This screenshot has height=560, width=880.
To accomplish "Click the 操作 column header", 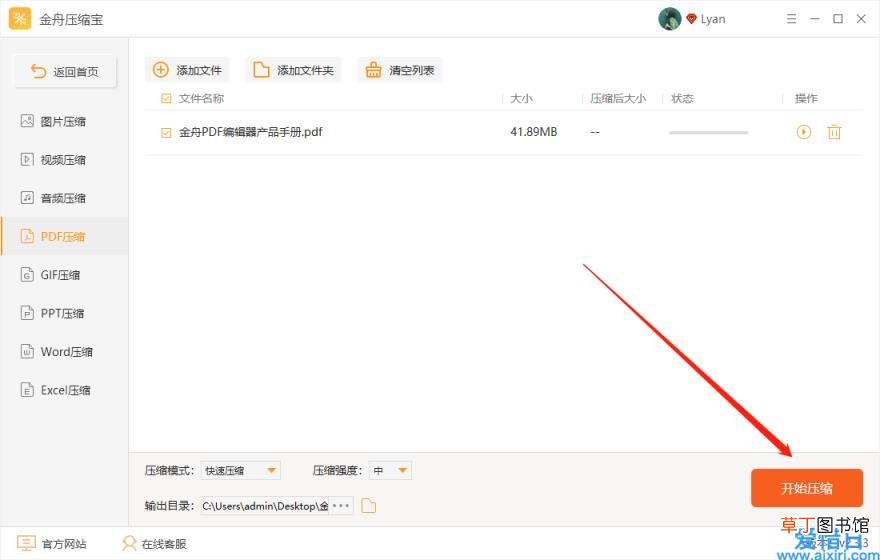I will coord(806,98).
